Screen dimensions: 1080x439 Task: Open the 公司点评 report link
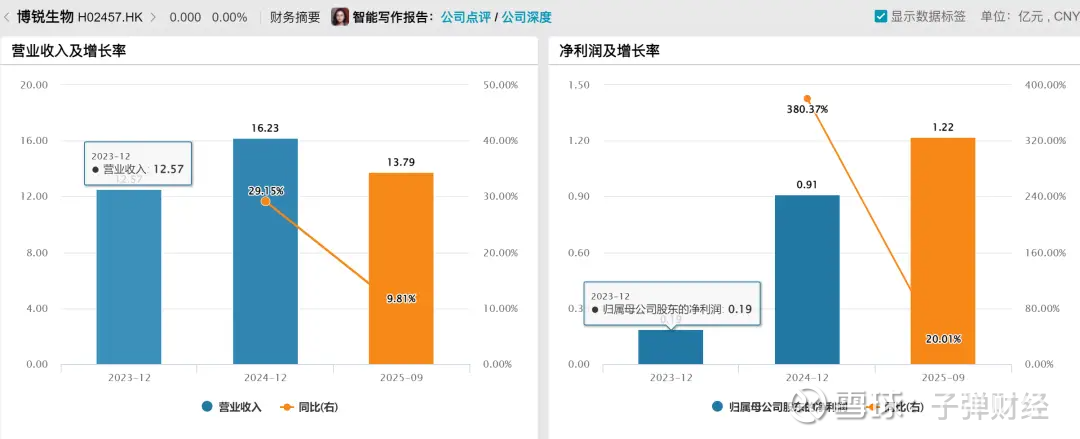pyautogui.click(x=466, y=17)
